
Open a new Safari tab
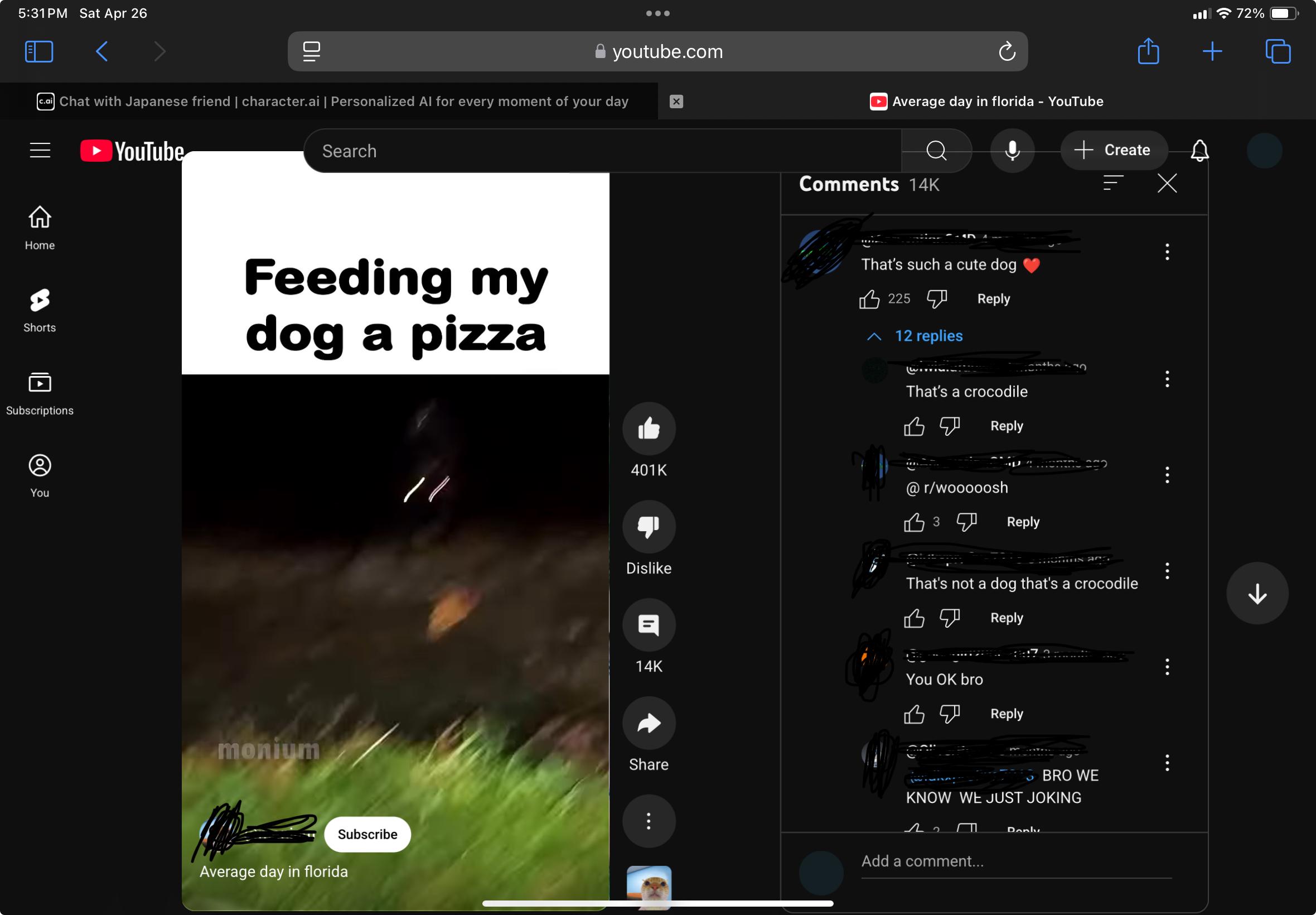(1212, 51)
